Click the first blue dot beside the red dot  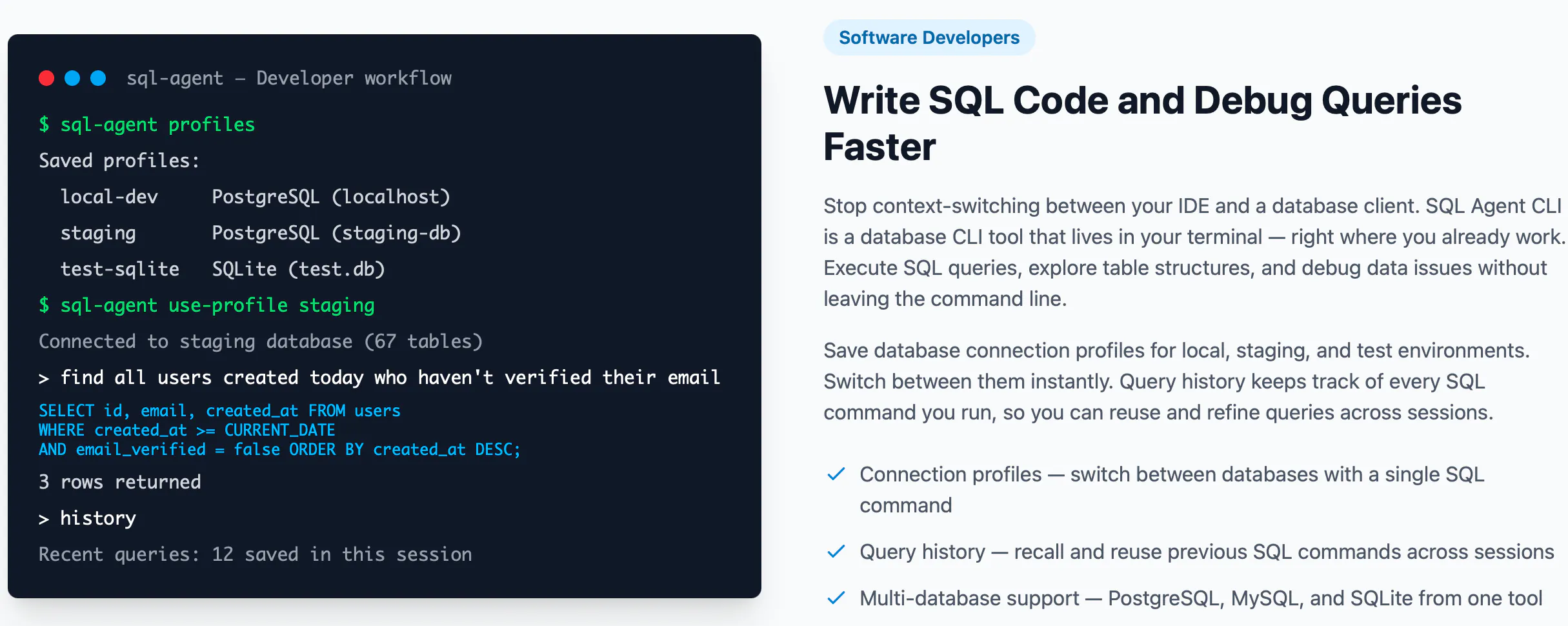point(72,78)
